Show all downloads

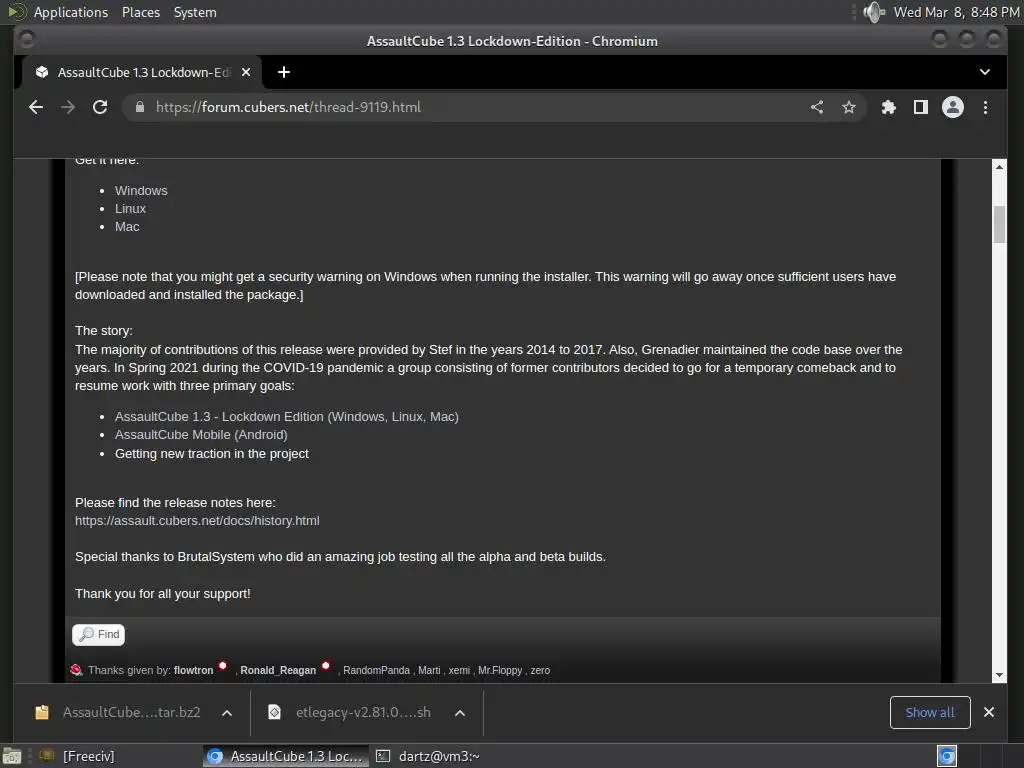[x=930, y=712]
